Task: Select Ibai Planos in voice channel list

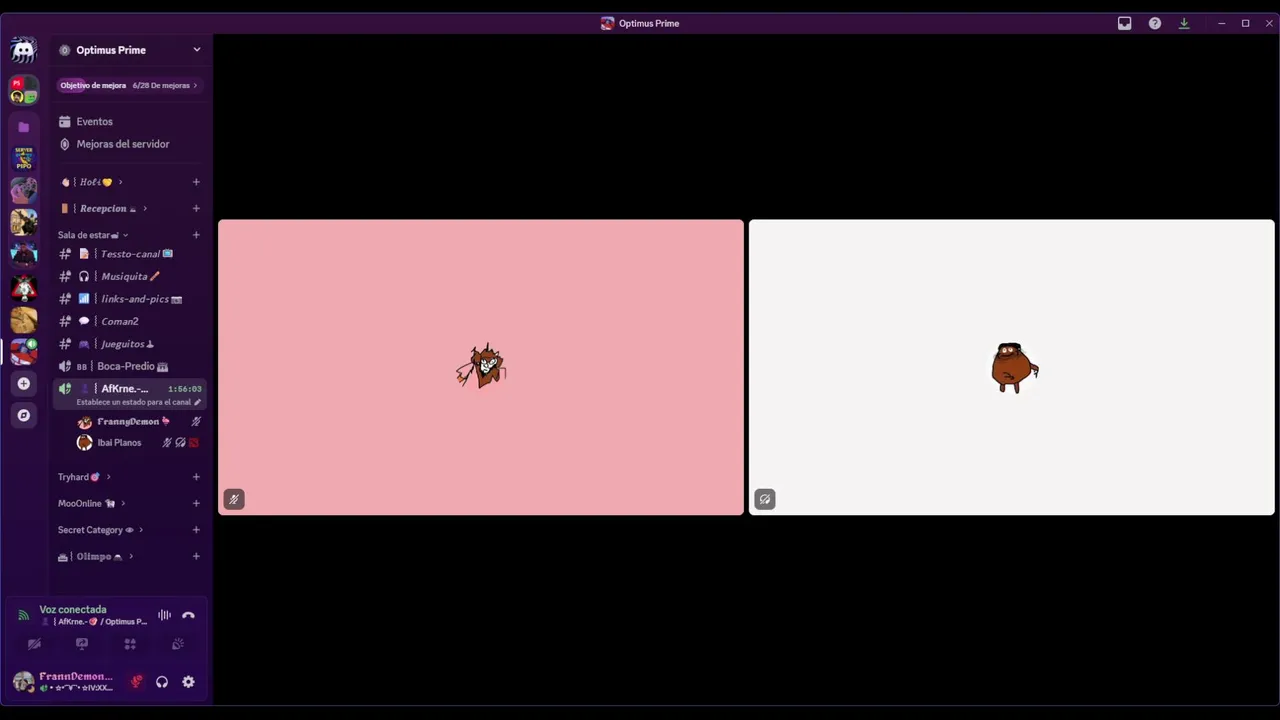Action: click(x=140, y=442)
